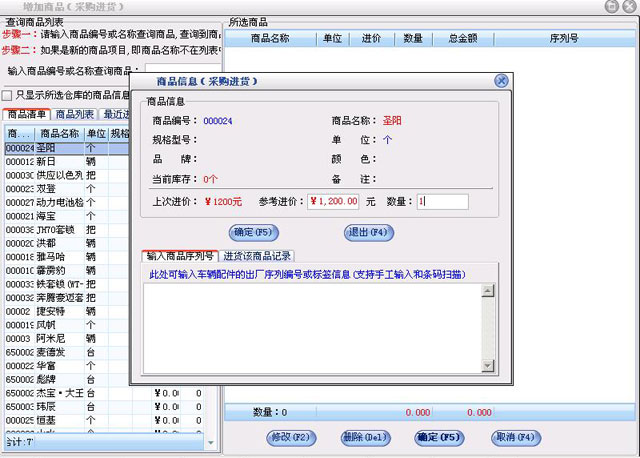The height and width of the screenshot is (458, 640).
Task: Click the 修改(F2) button
Action: (x=291, y=437)
